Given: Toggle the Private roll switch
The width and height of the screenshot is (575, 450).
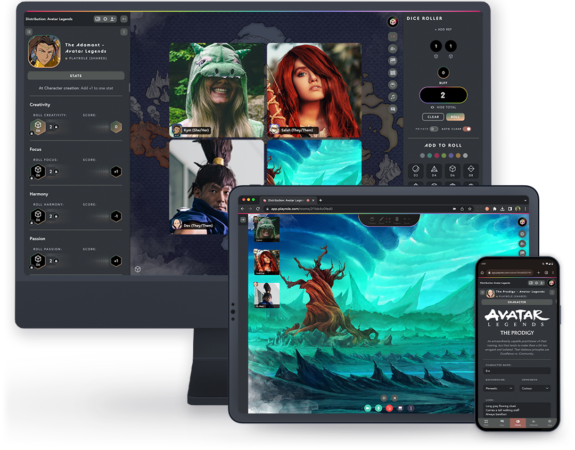Looking at the screenshot, I should point(434,129).
